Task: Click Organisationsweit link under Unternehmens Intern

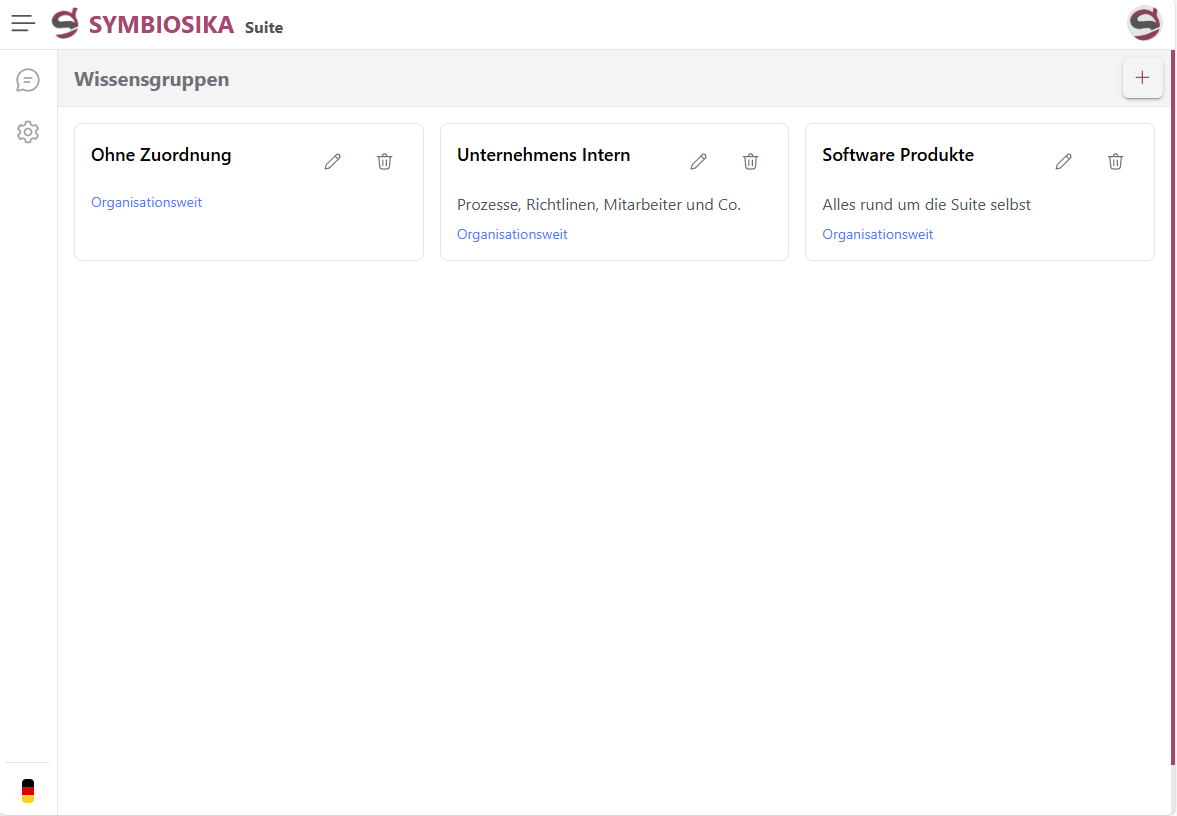Action: [512, 234]
